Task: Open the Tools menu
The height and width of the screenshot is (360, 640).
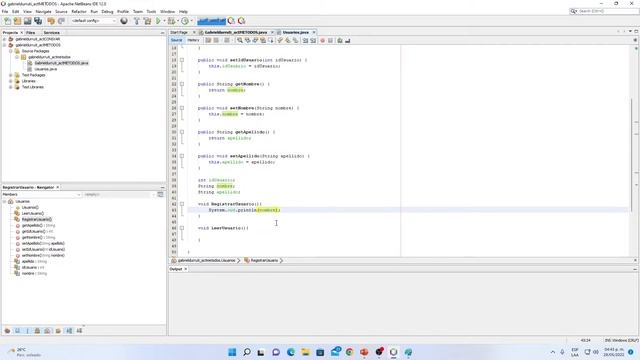Action: click(151, 11)
